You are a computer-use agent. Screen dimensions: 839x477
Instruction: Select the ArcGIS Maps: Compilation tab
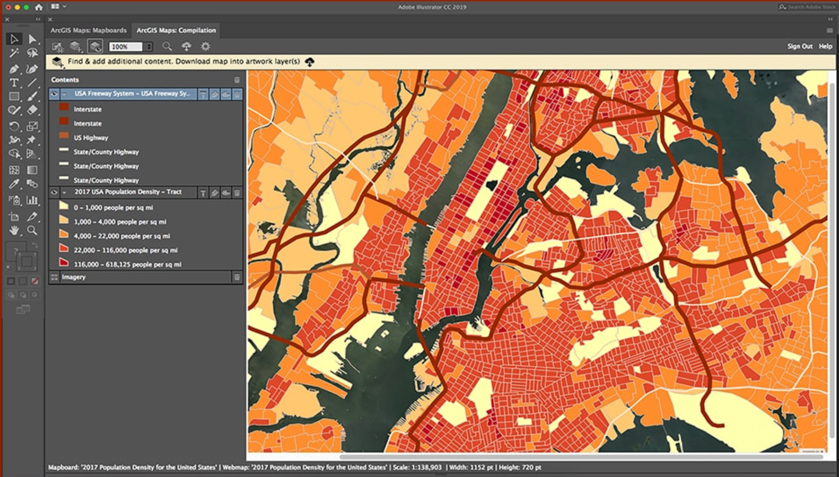click(x=176, y=31)
